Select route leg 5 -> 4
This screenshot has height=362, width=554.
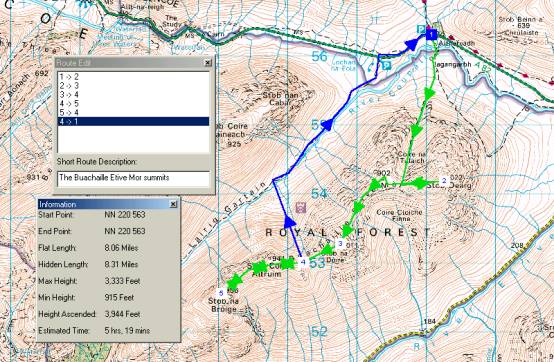tap(133, 113)
